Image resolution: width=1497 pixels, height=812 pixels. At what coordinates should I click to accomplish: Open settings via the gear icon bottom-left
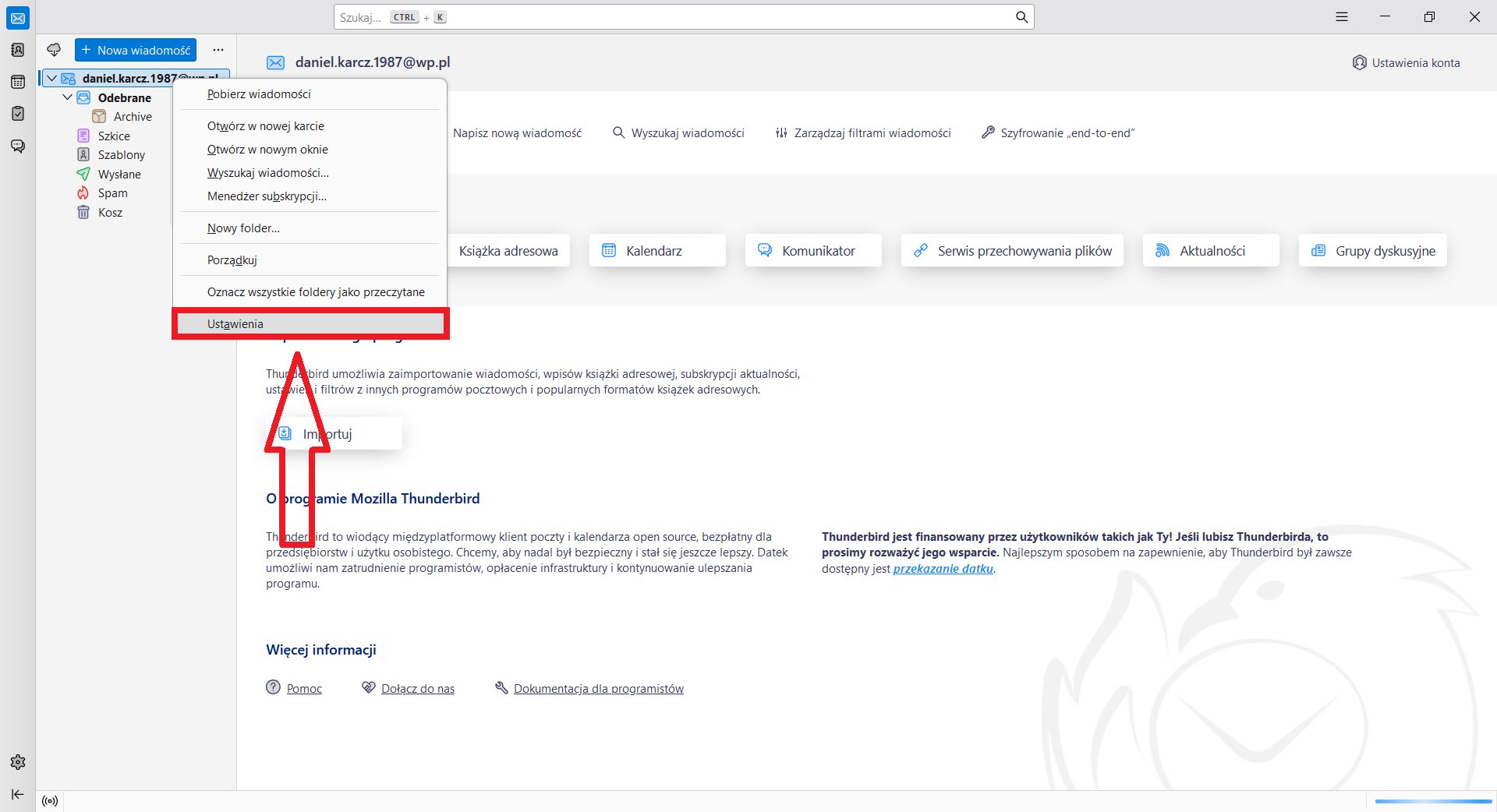(17, 762)
